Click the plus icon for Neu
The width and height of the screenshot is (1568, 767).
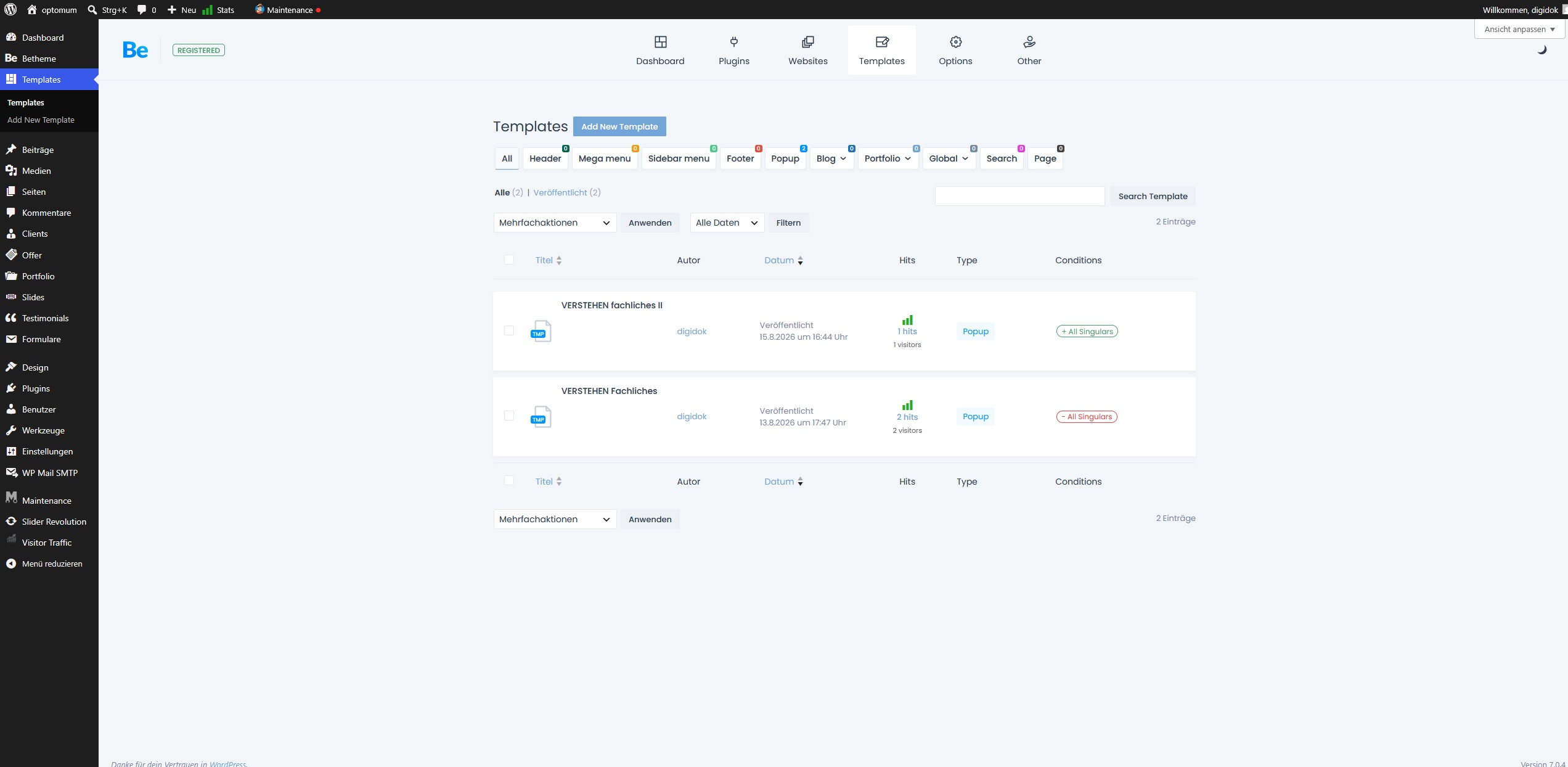click(x=172, y=10)
